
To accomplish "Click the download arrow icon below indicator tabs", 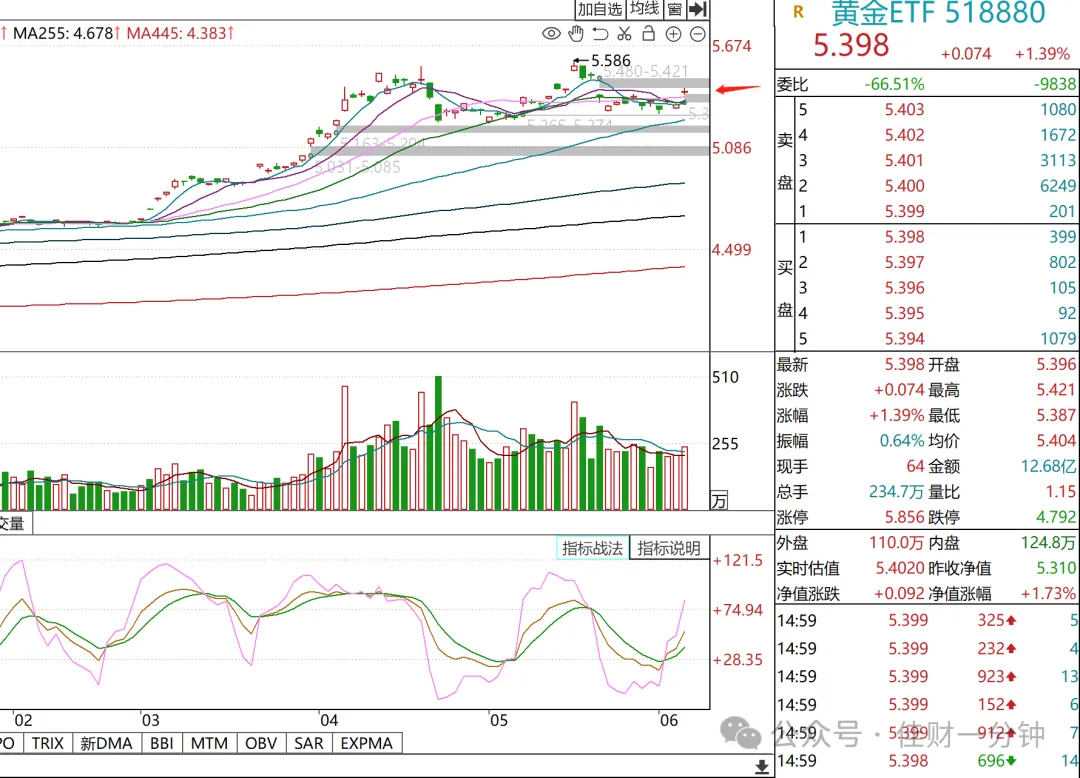I will click(762, 766).
